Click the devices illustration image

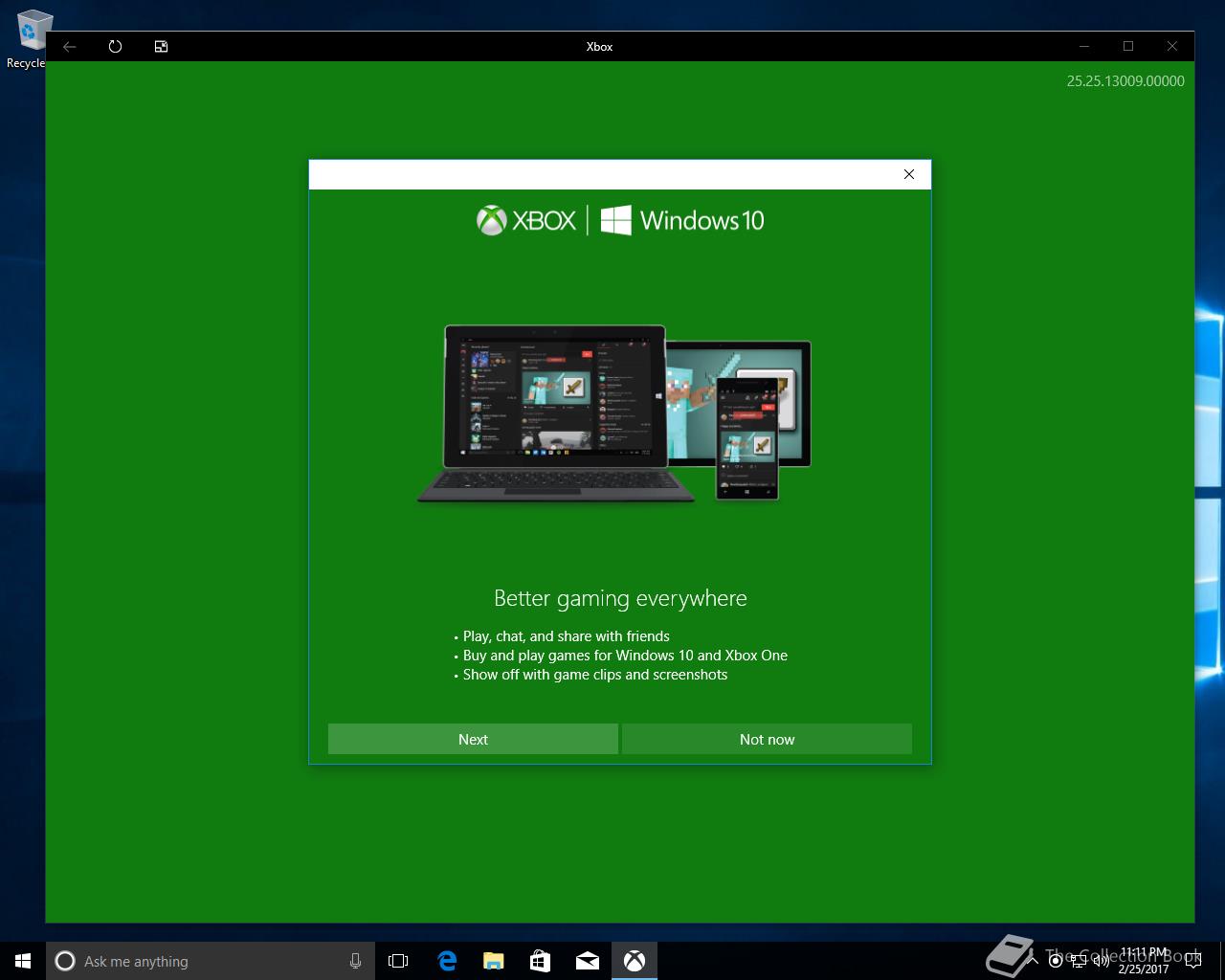point(614,413)
